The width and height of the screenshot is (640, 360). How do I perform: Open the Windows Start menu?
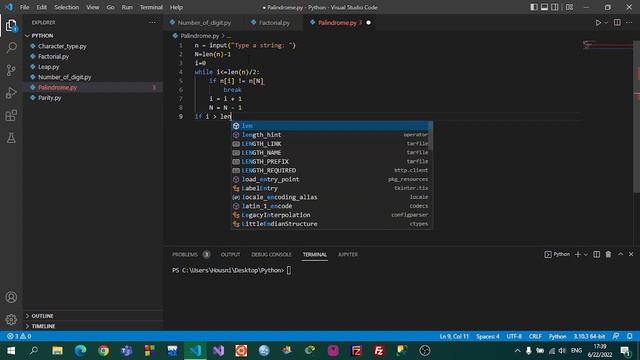[11, 351]
